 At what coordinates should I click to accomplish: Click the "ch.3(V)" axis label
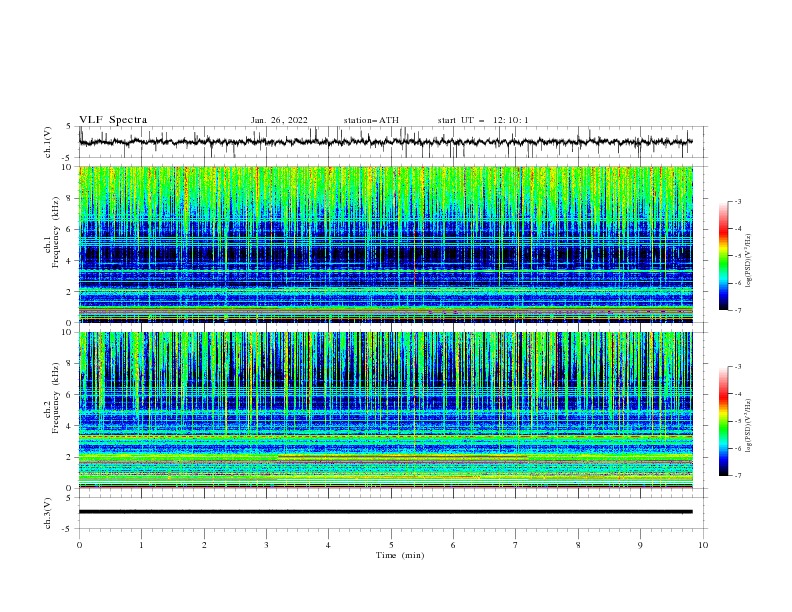pyautogui.click(x=48, y=513)
